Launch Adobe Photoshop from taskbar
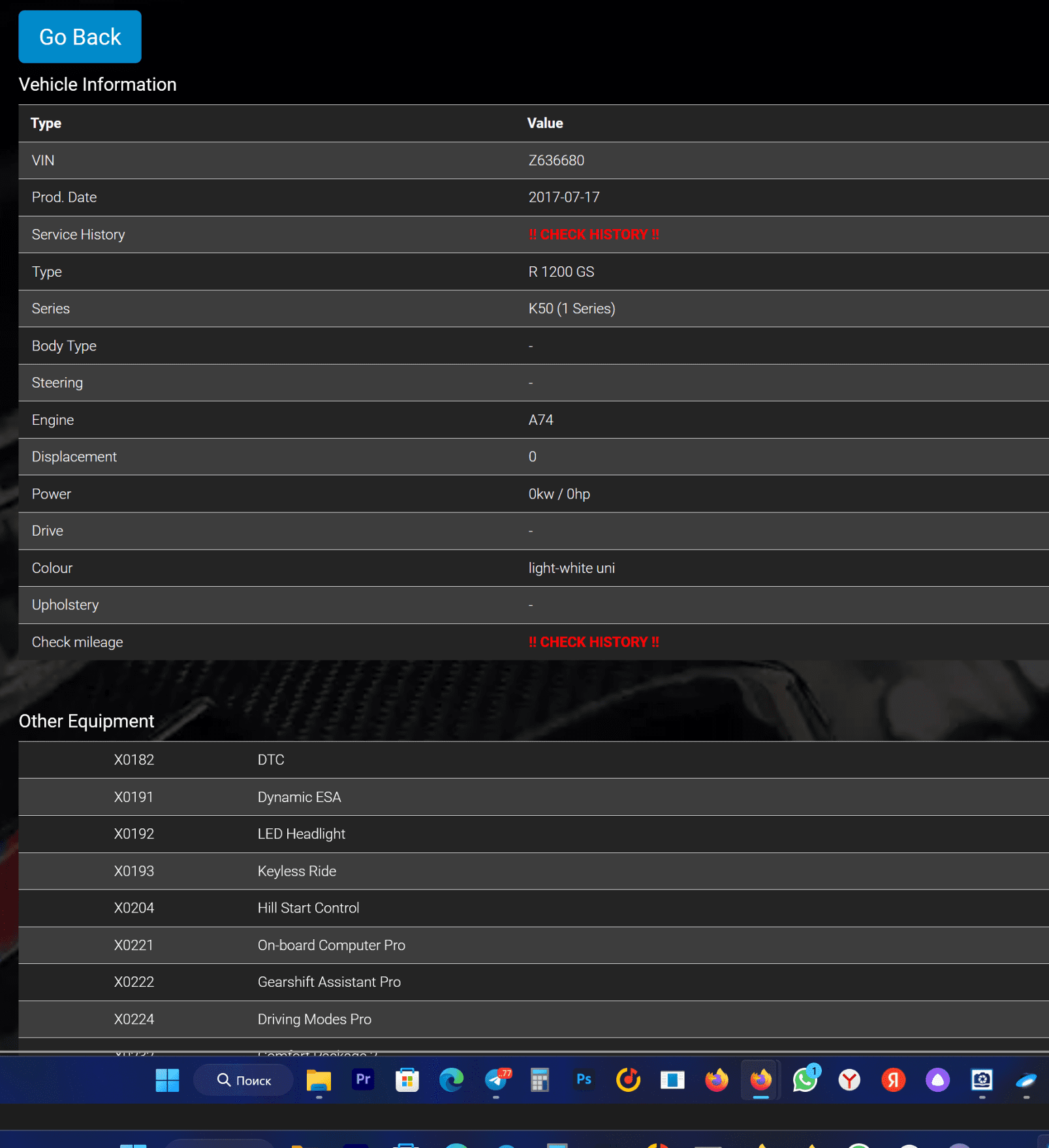 click(x=584, y=1080)
